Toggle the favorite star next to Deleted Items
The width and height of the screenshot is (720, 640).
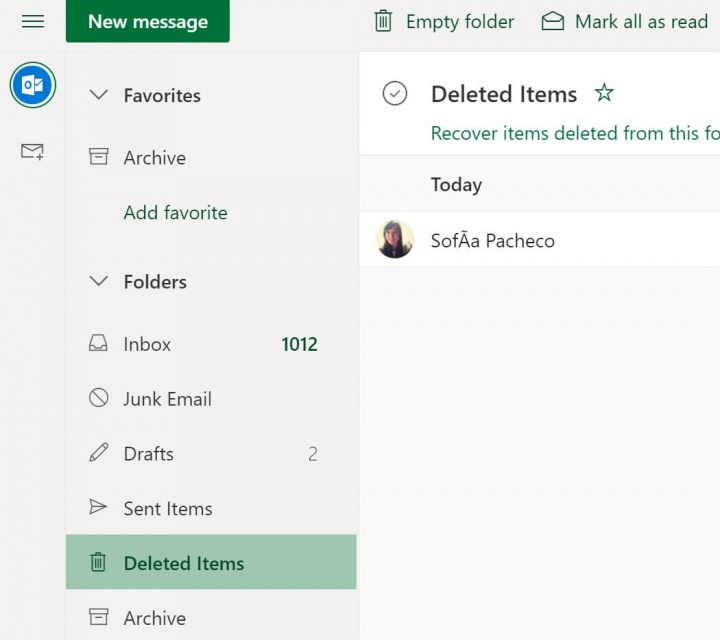click(604, 92)
